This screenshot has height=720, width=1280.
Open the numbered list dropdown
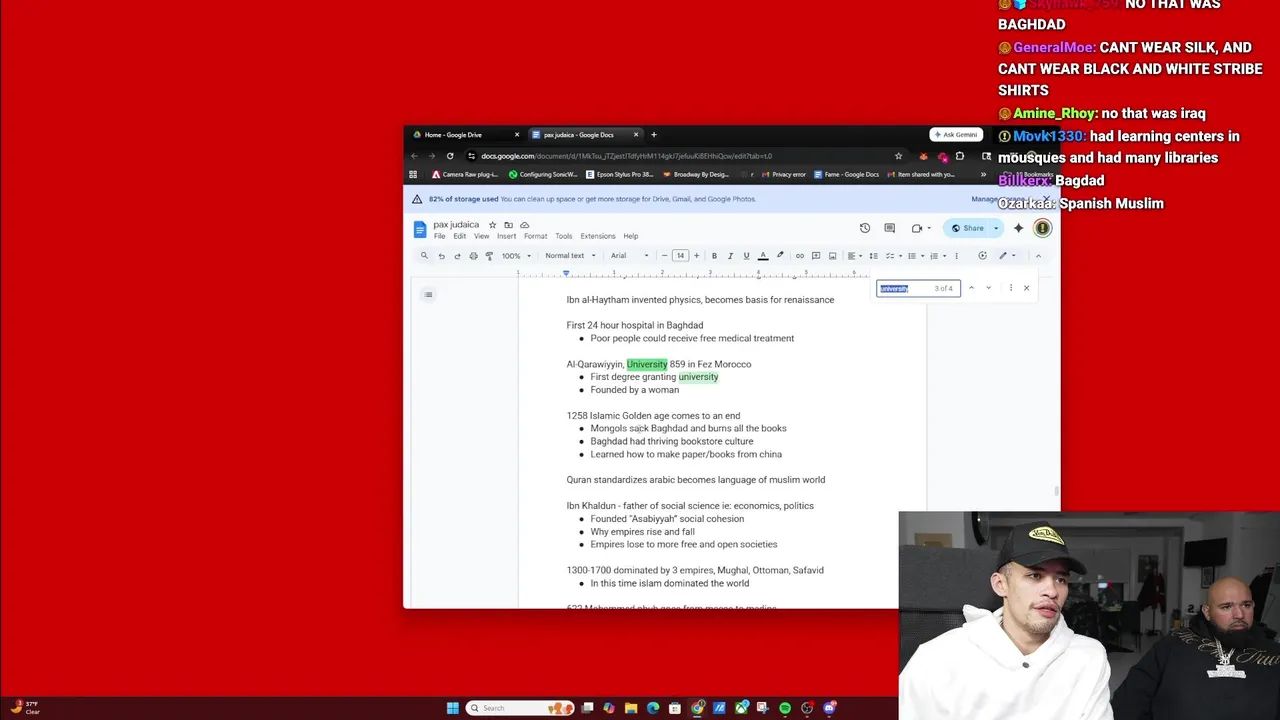pos(937,256)
